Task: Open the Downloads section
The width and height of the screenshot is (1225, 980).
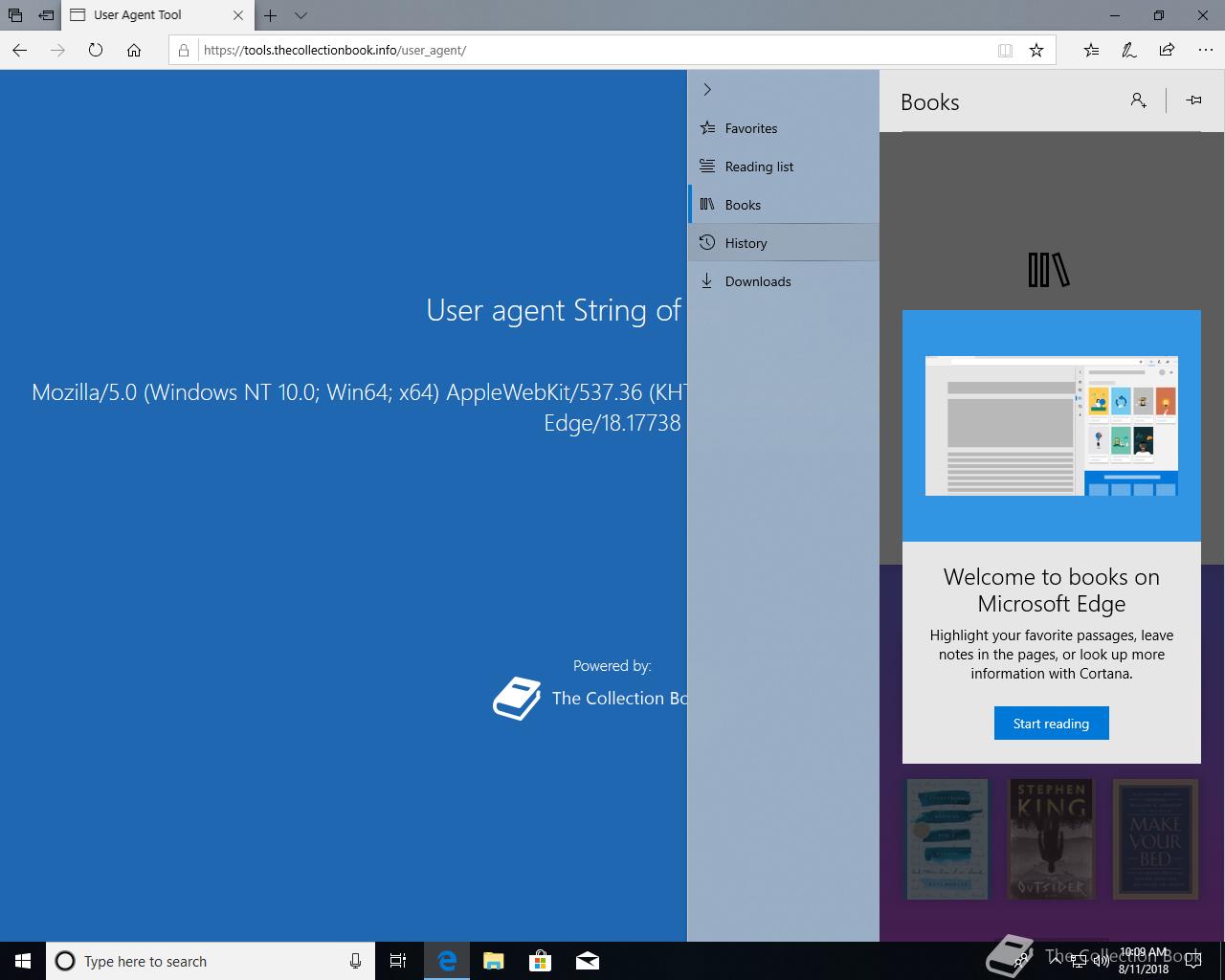Action: click(784, 281)
